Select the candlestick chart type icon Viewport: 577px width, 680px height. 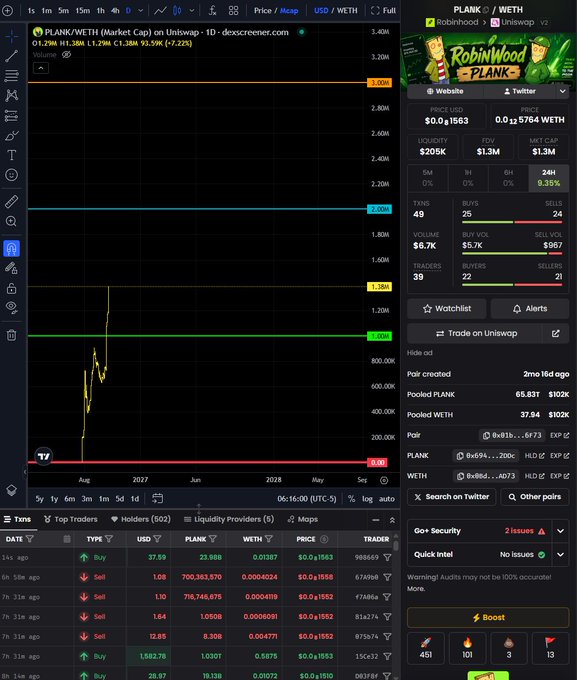[x=177, y=10]
